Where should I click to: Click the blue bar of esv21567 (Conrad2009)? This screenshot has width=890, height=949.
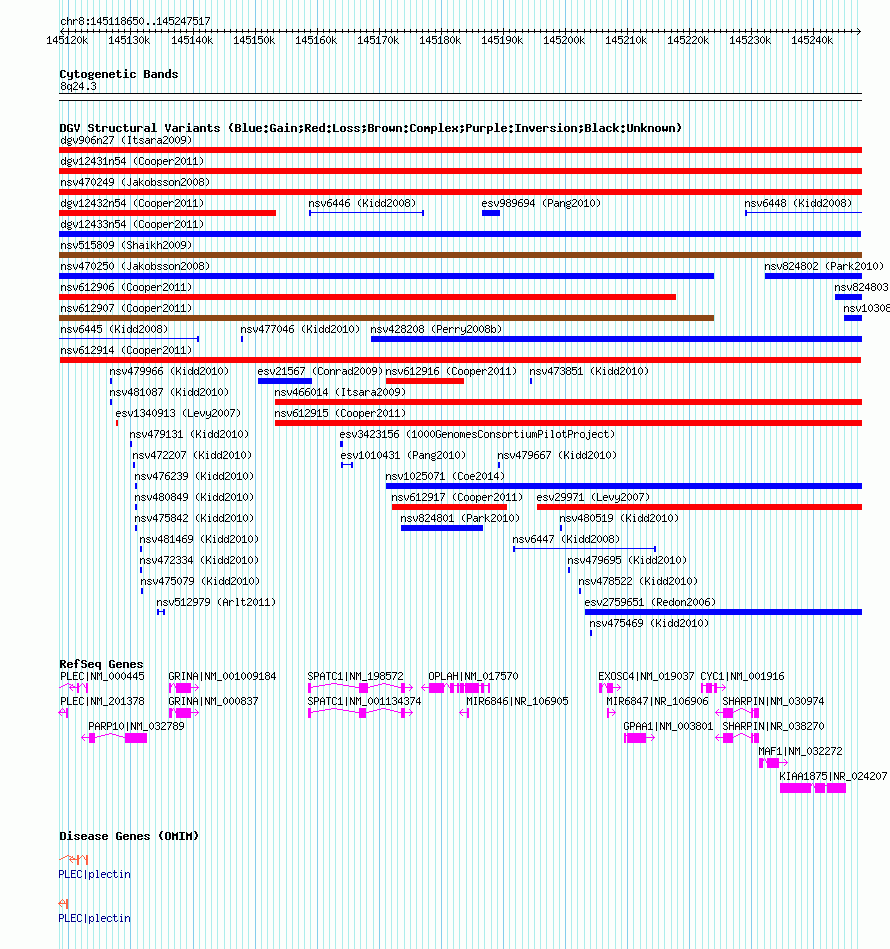pyautogui.click(x=284, y=381)
